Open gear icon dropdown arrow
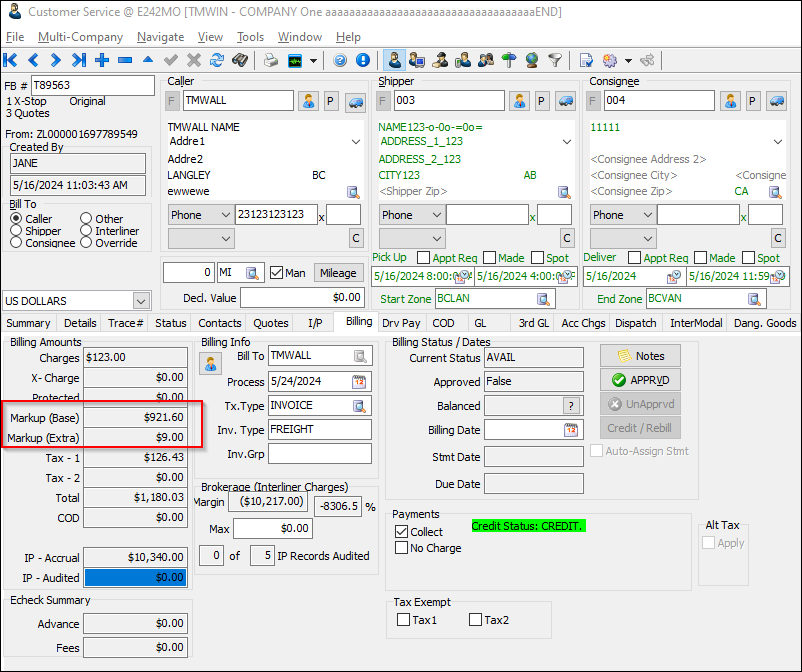Image resolution: width=802 pixels, height=672 pixels. click(628, 61)
